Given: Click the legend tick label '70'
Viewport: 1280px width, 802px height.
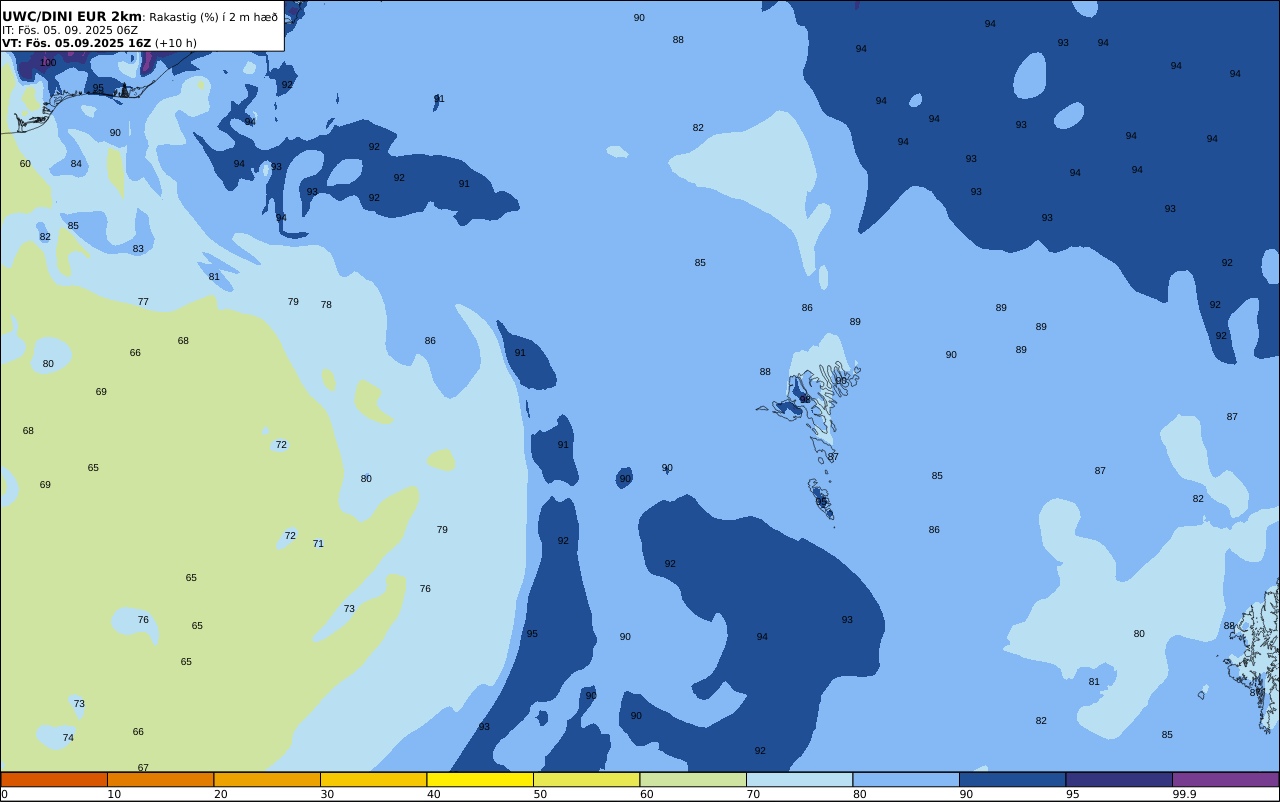Looking at the screenshot, I should 753,794.
